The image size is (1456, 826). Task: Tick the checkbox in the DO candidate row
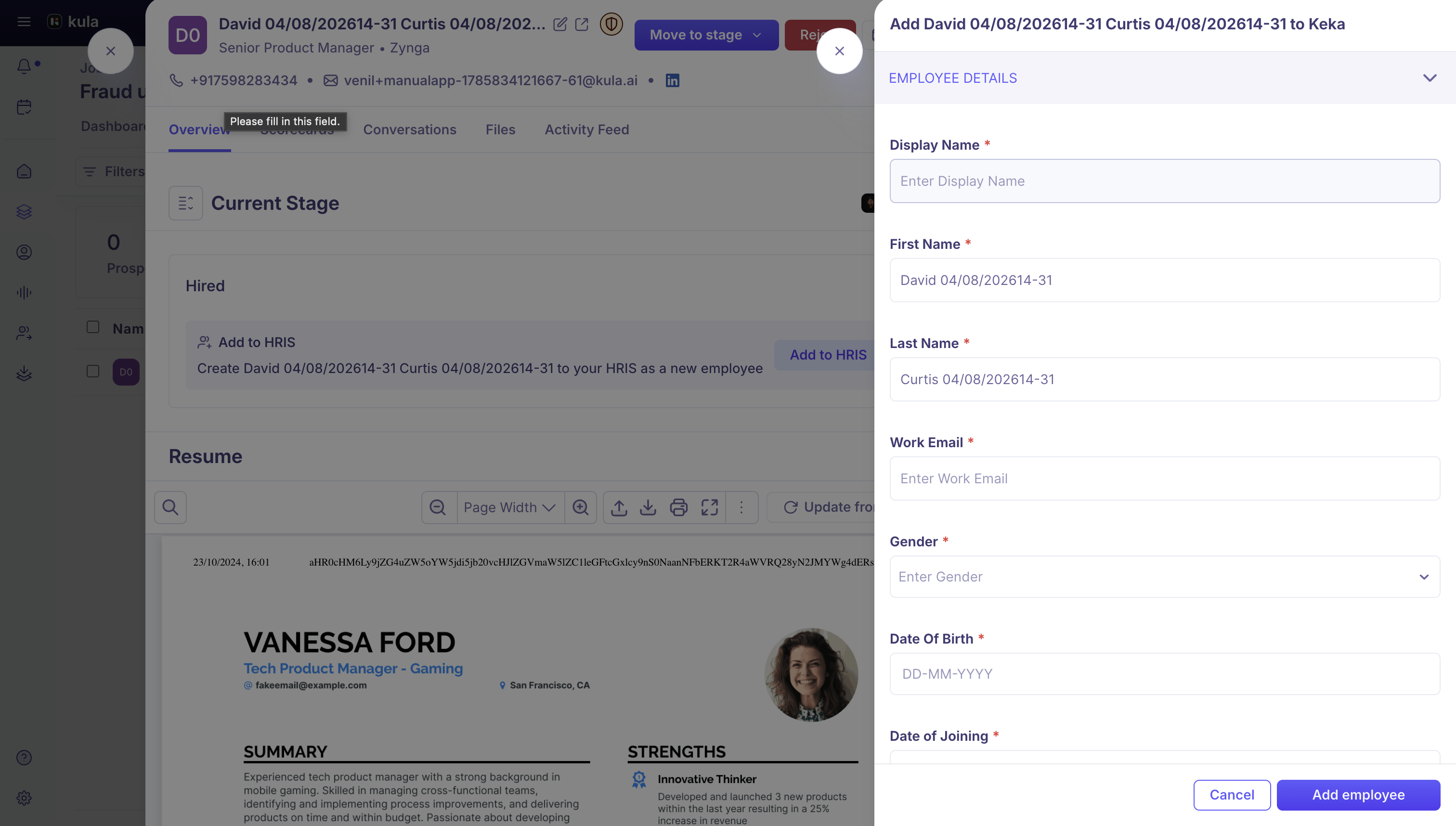(92, 371)
